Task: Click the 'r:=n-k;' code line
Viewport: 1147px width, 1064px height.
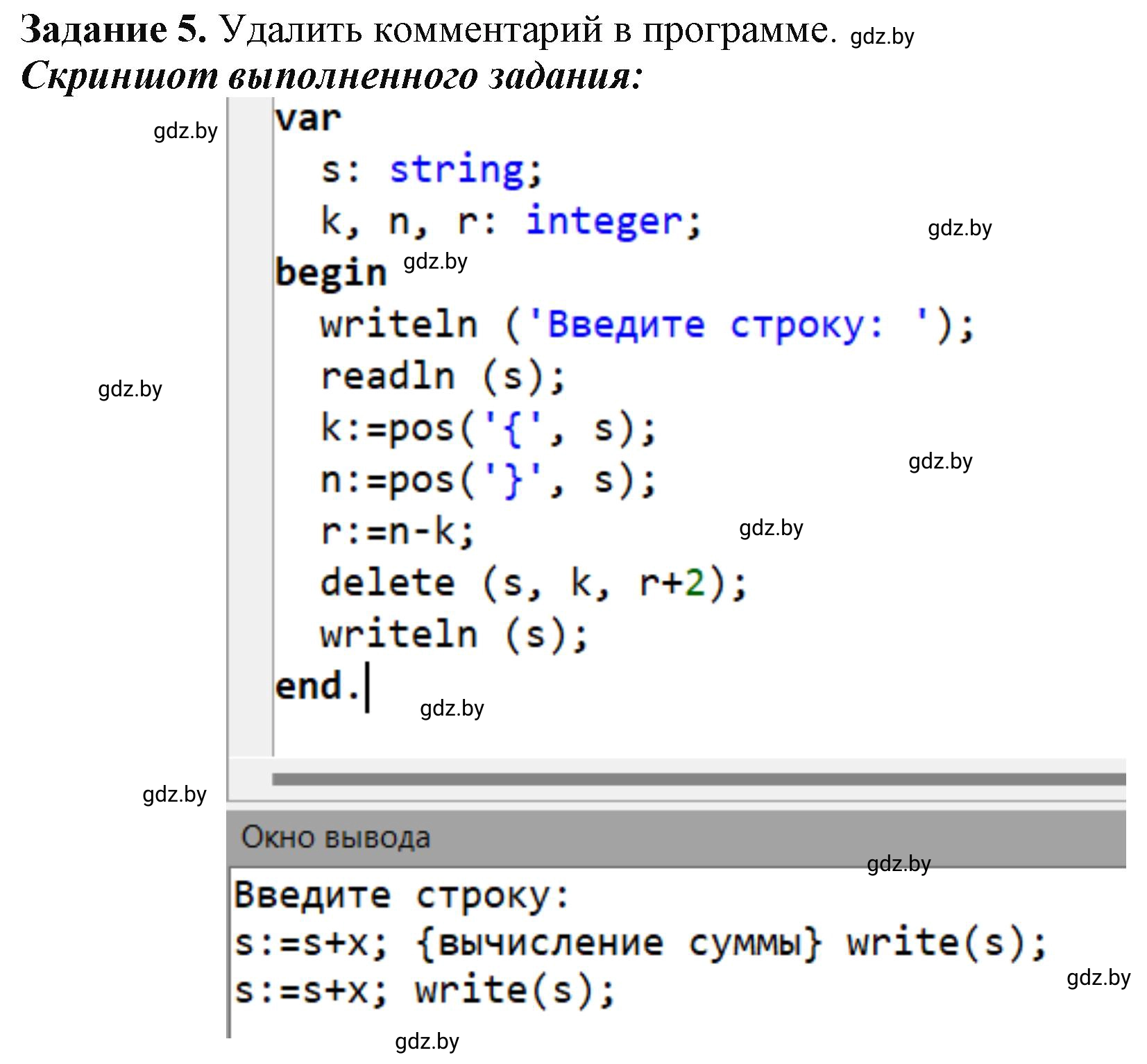Action: [398, 532]
